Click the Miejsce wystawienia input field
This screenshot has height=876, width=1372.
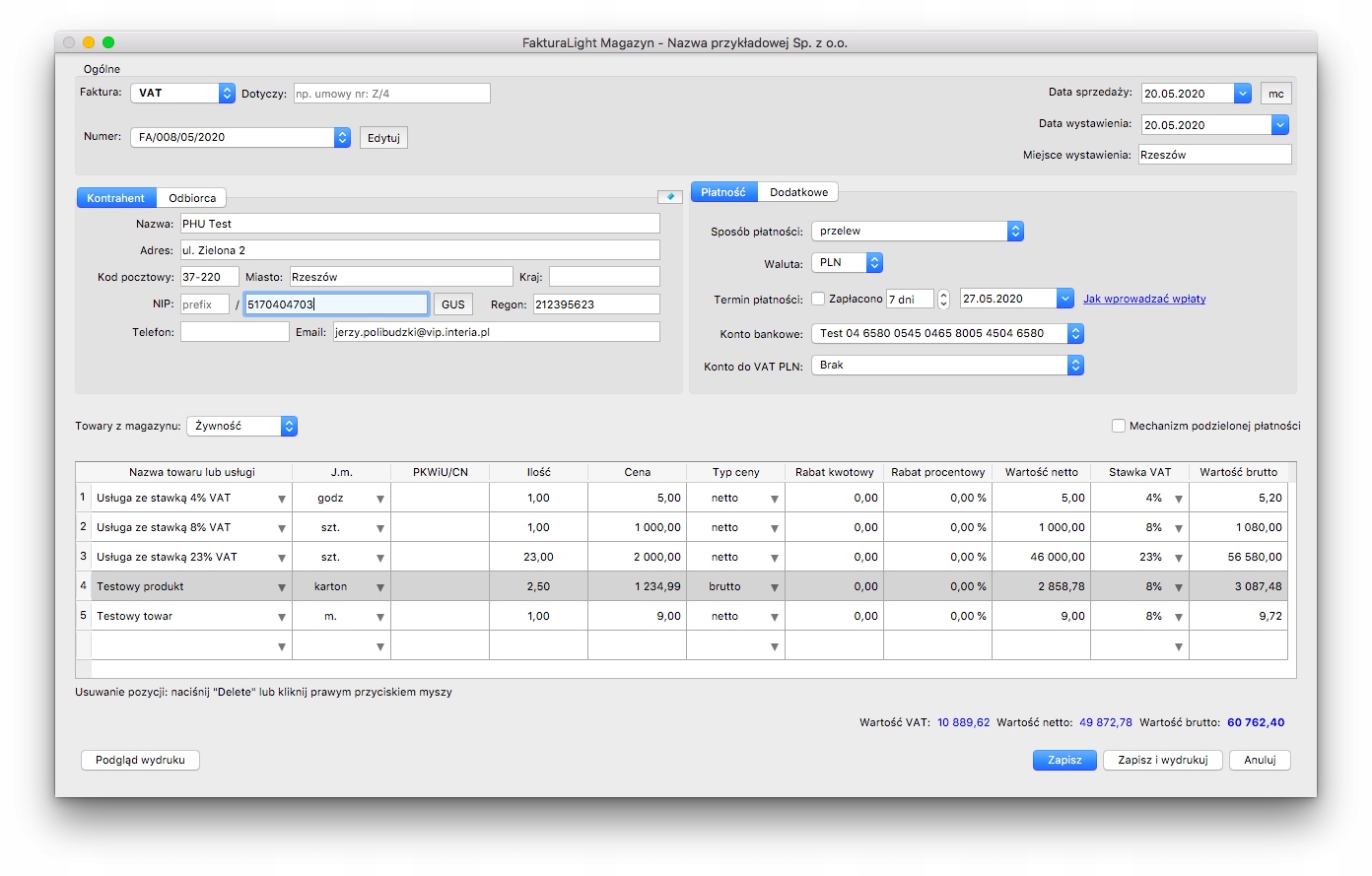[1214, 155]
